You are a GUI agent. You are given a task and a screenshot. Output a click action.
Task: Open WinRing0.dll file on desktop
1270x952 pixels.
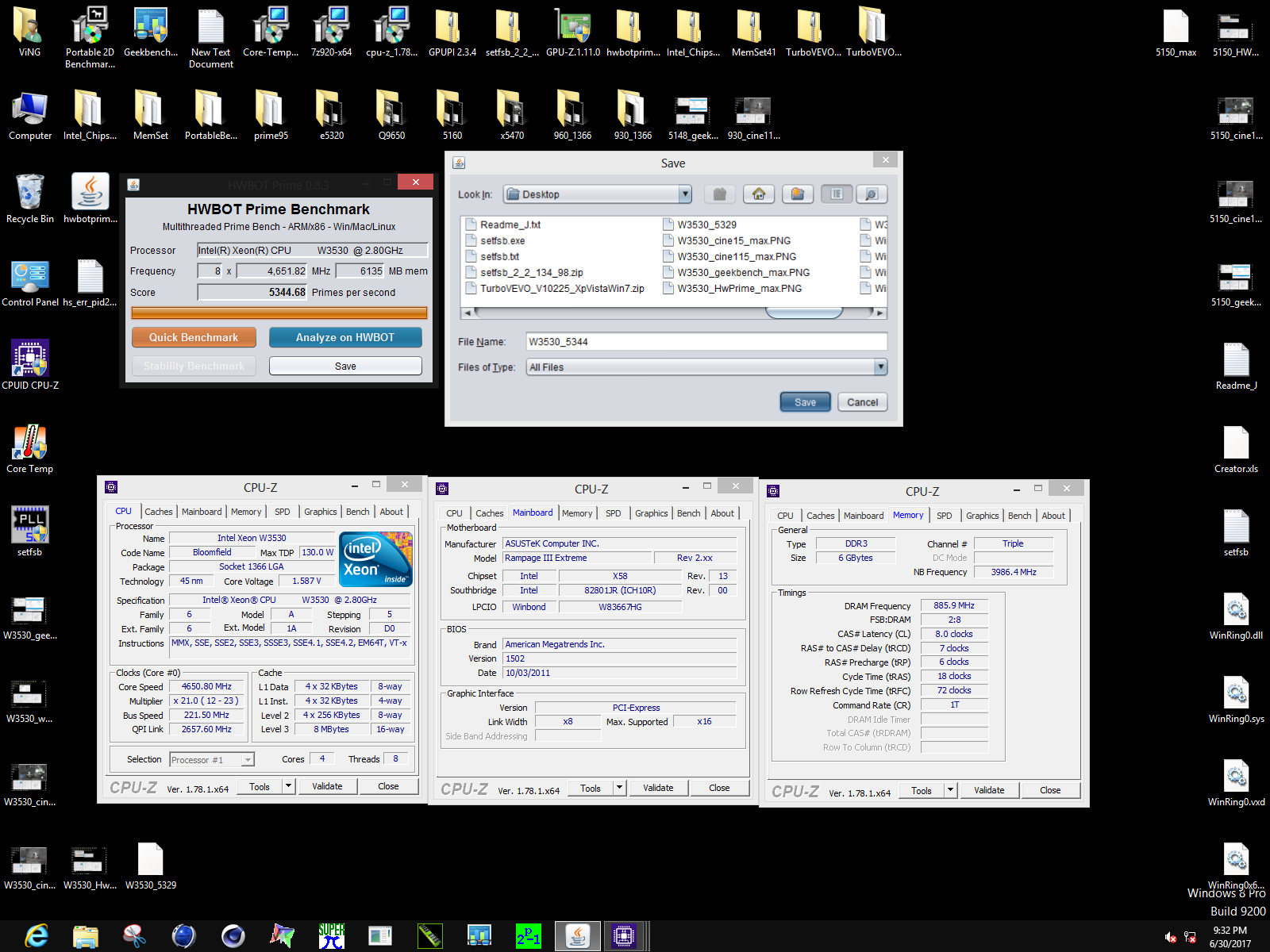1236,615
